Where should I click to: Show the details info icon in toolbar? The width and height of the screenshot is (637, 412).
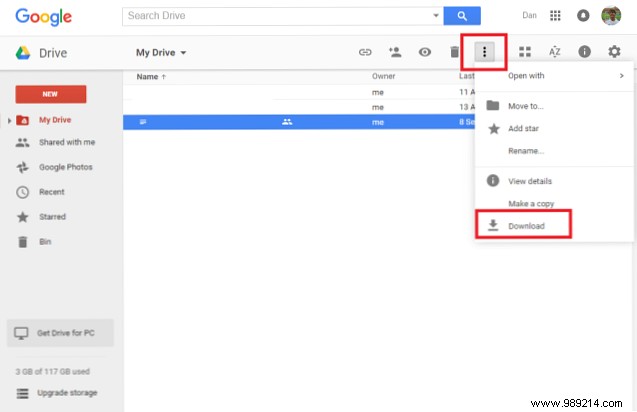[x=584, y=52]
